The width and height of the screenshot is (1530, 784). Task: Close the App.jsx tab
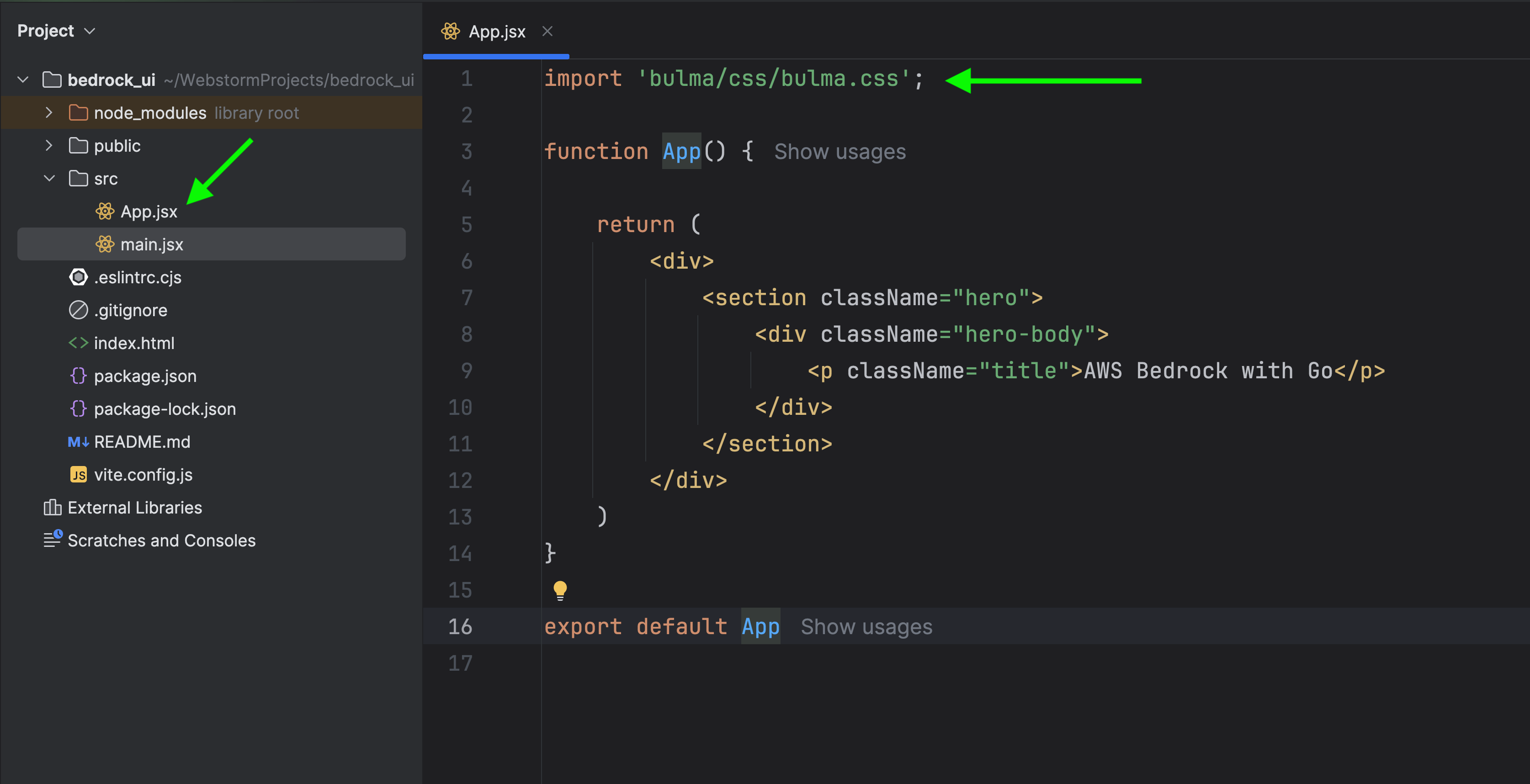[x=547, y=32]
